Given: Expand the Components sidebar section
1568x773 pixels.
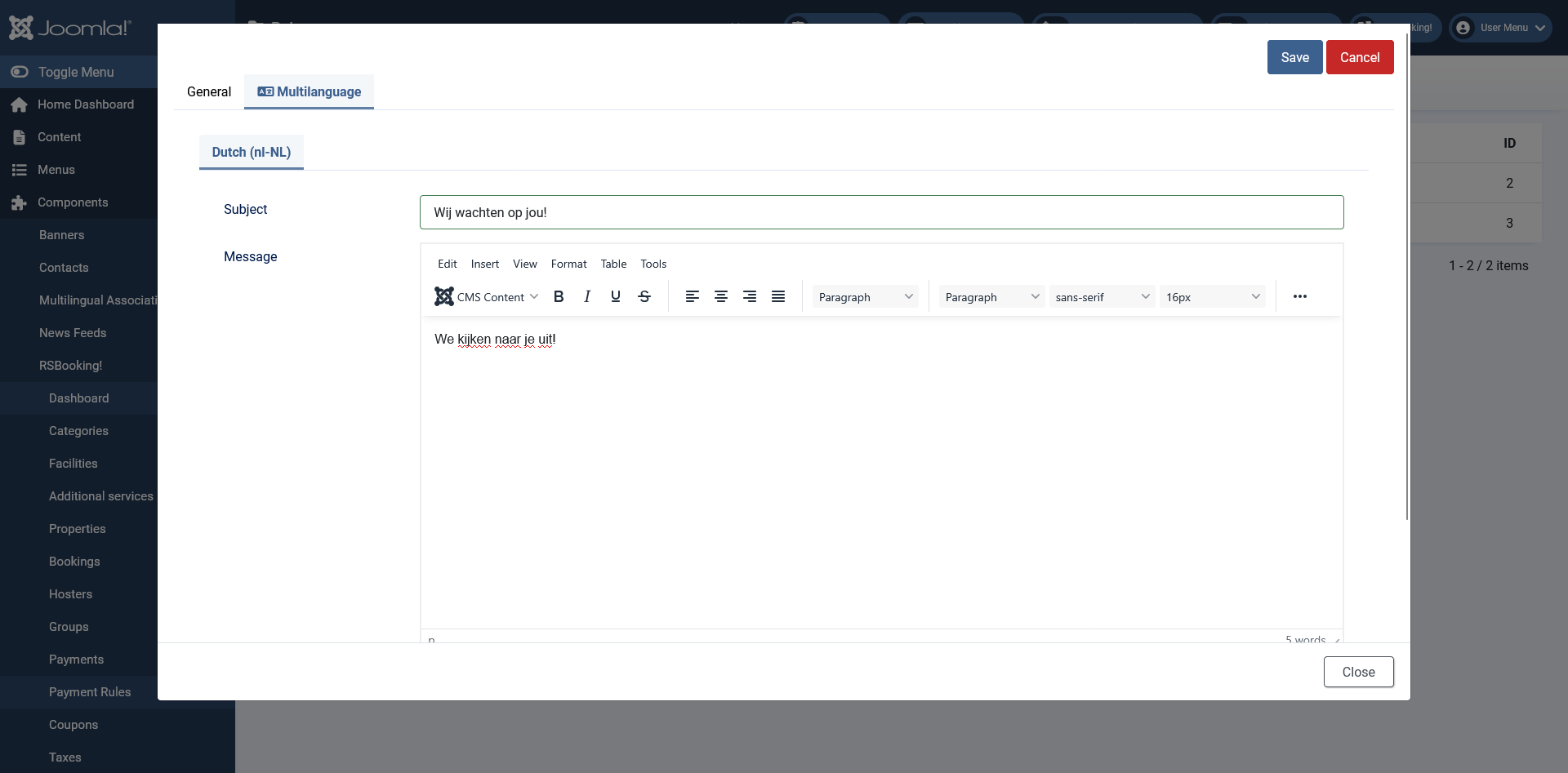Looking at the screenshot, I should point(78,202).
